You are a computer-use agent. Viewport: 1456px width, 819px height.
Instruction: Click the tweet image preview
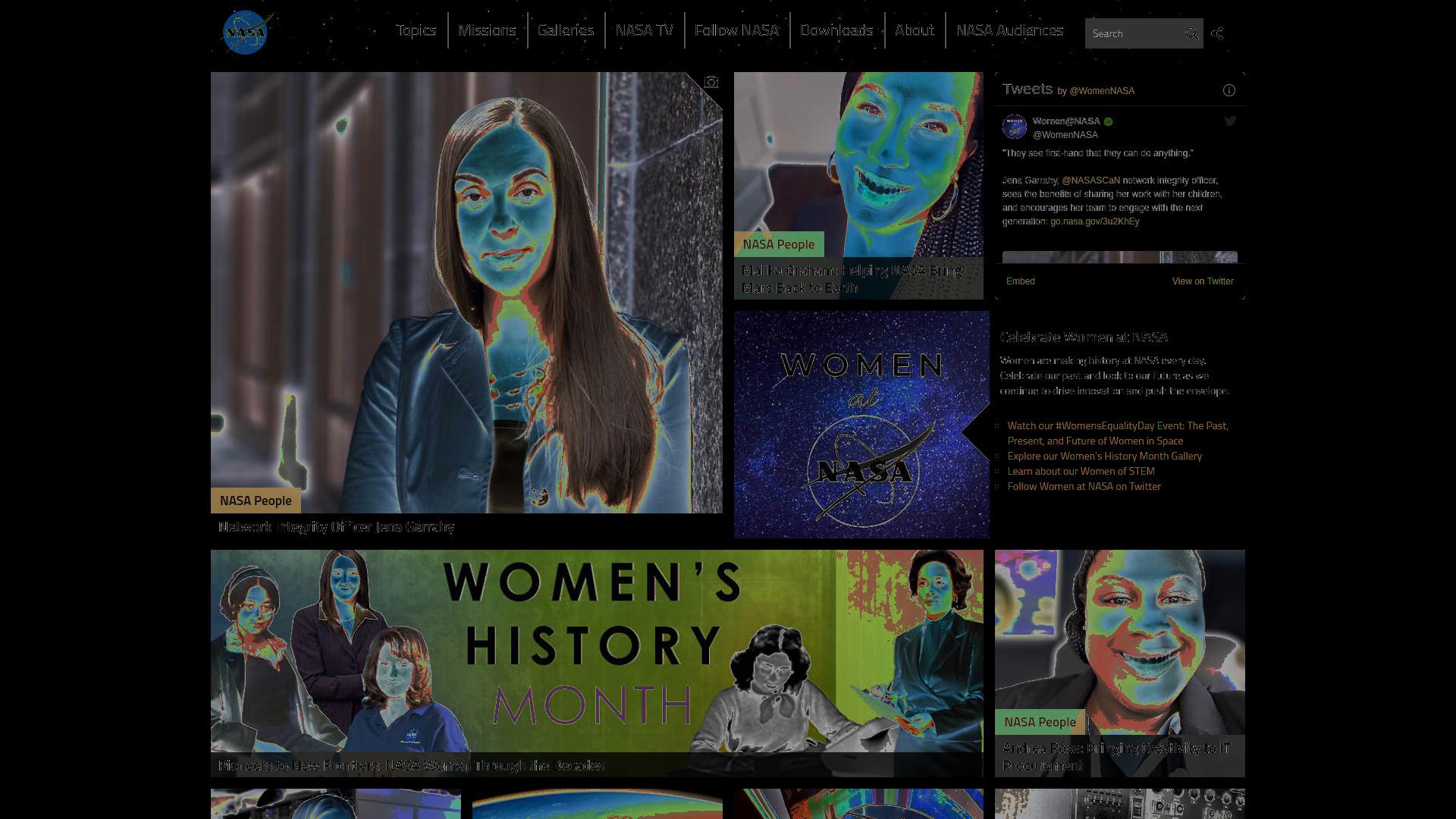[x=1120, y=257]
